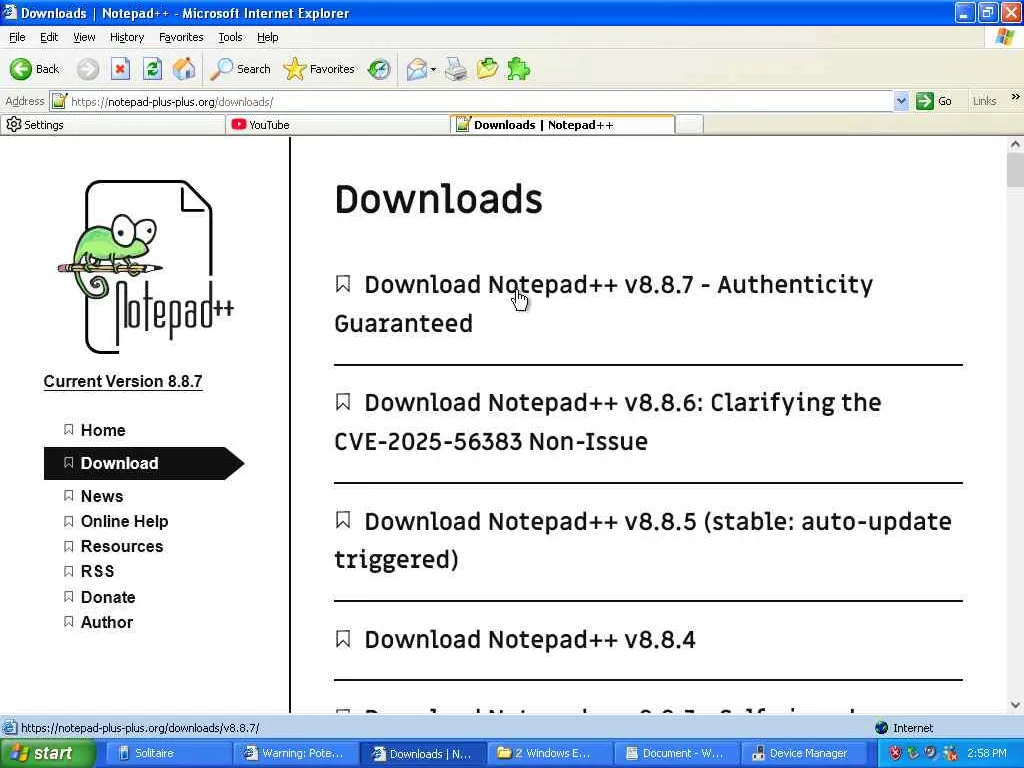Click the page scrollbar down arrow

click(1016, 705)
